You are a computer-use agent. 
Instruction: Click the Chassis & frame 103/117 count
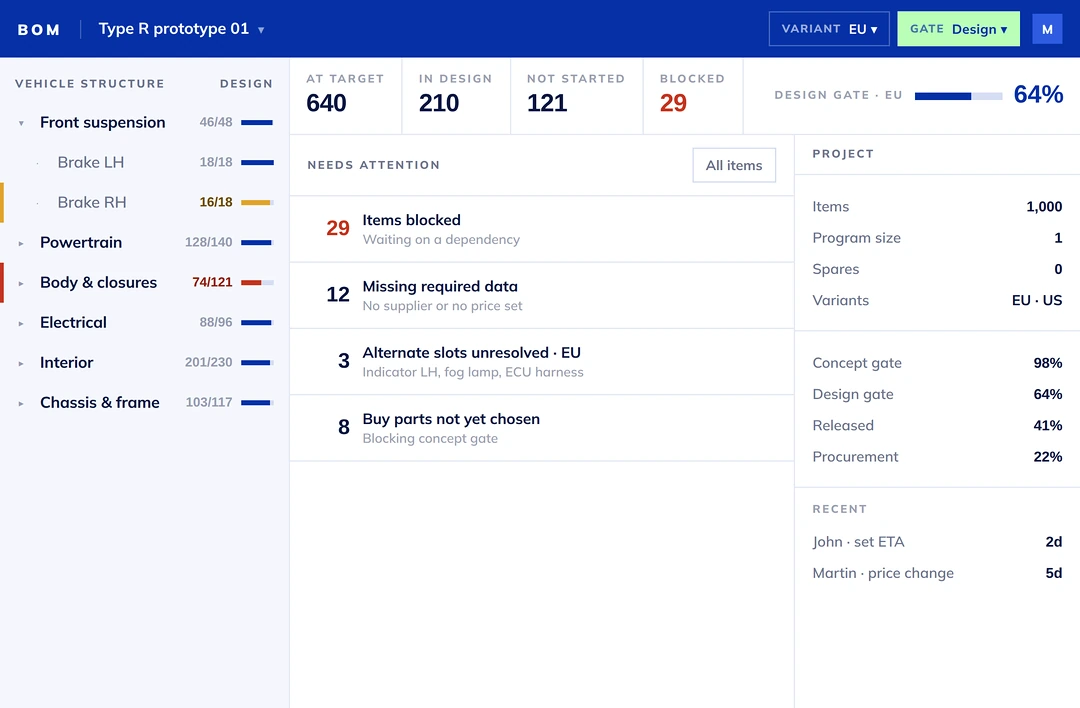(209, 402)
